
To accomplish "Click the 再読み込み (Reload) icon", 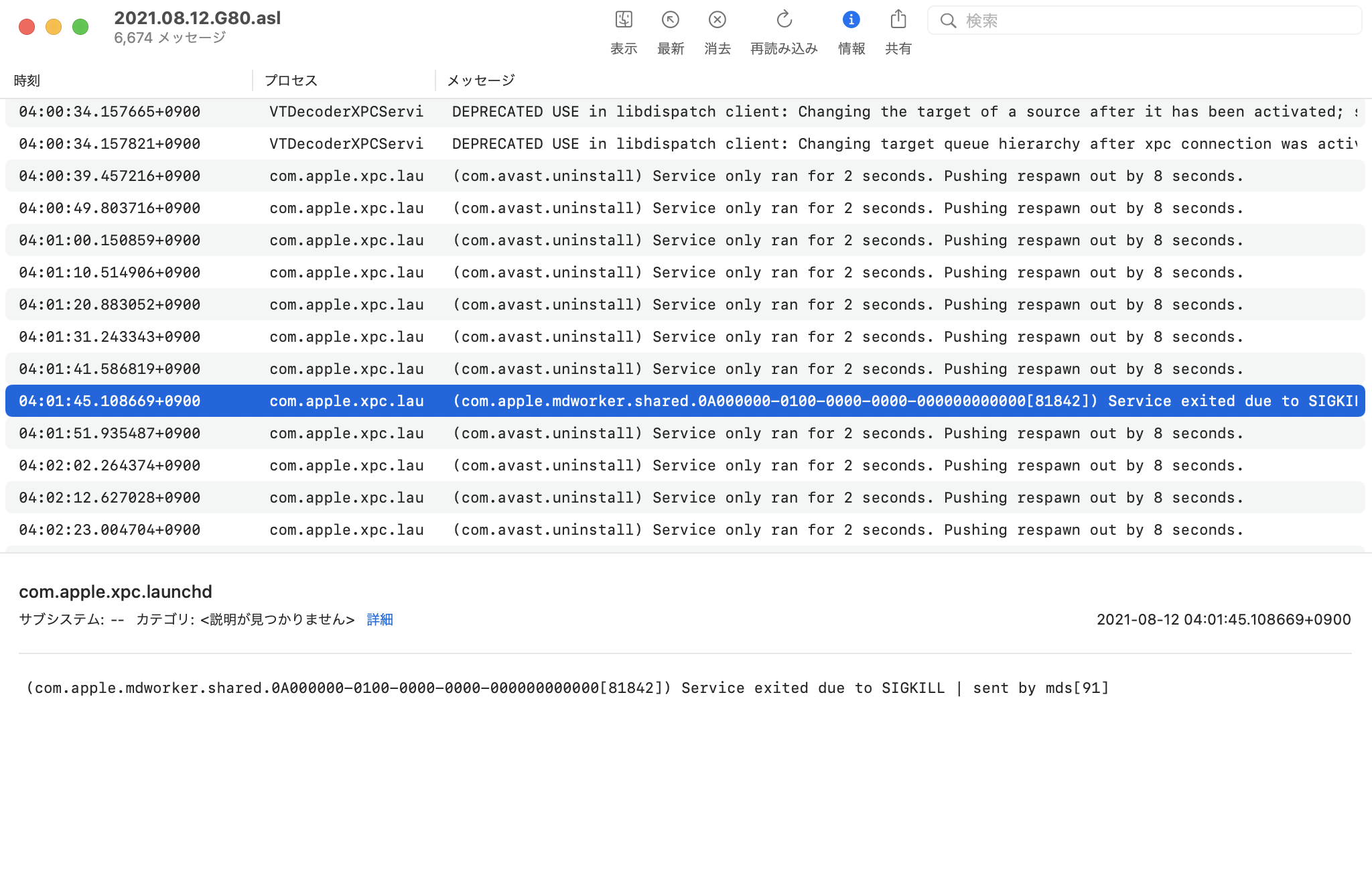I will tap(784, 20).
